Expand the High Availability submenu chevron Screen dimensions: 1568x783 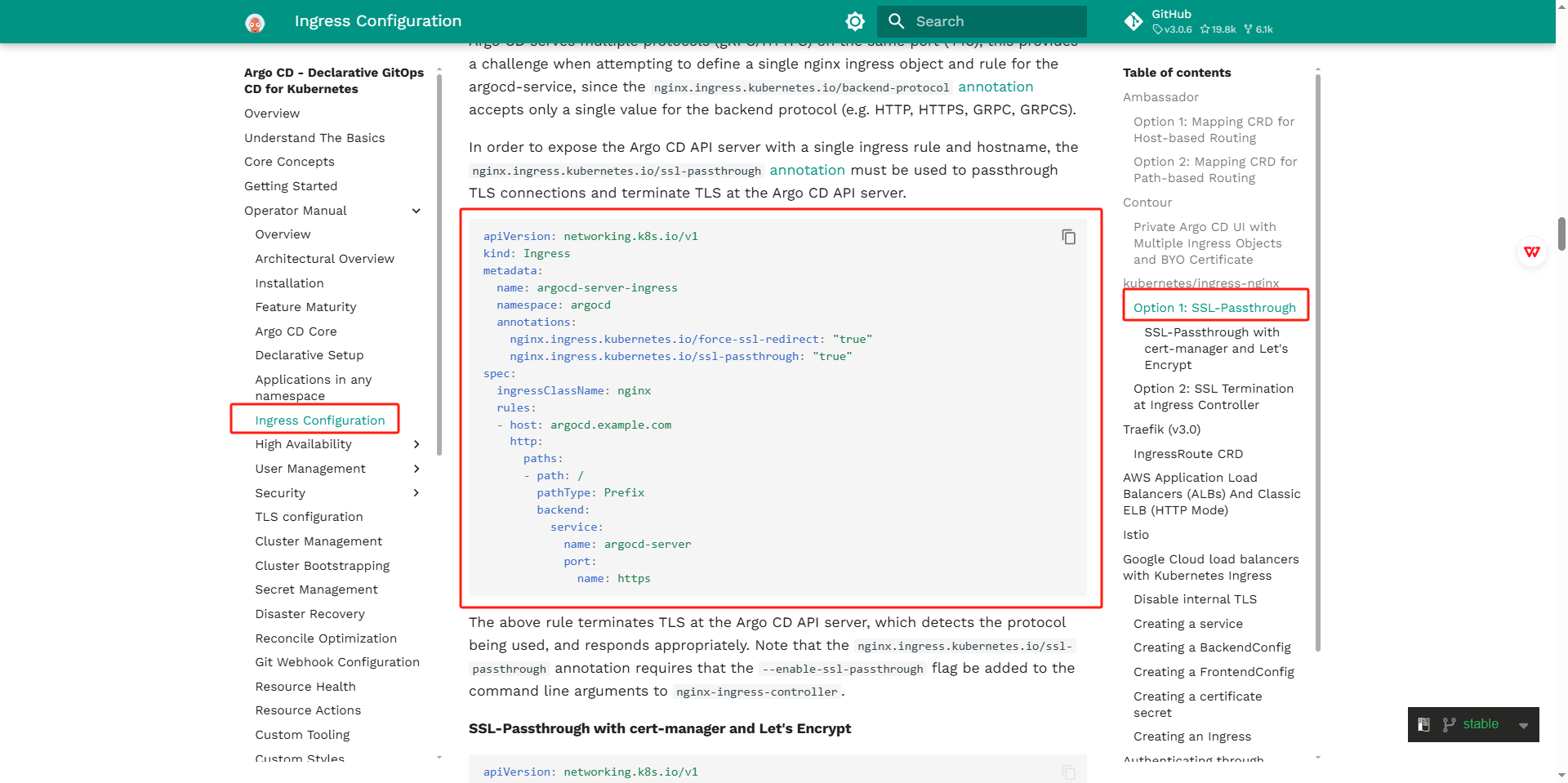pos(416,444)
